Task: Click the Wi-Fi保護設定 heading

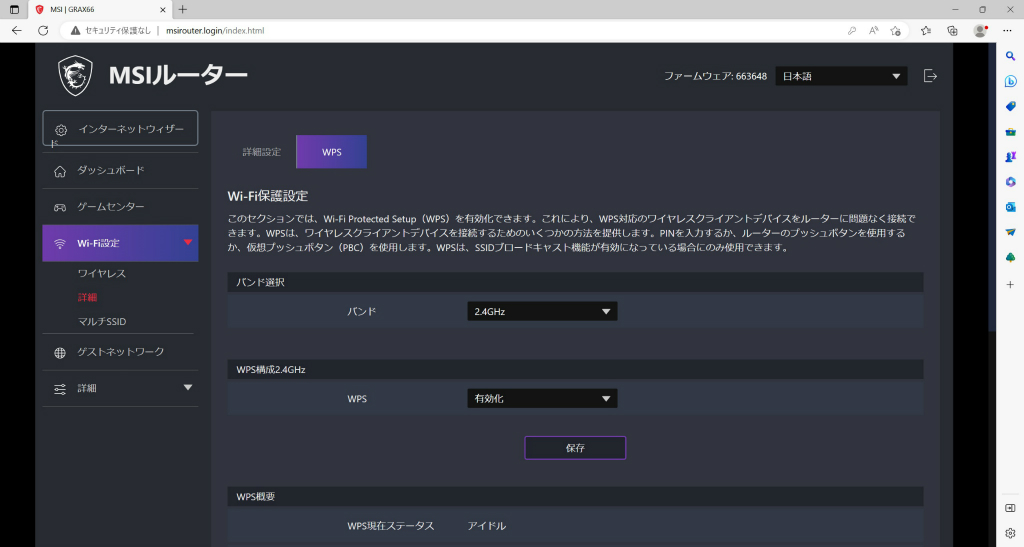Action: point(268,196)
